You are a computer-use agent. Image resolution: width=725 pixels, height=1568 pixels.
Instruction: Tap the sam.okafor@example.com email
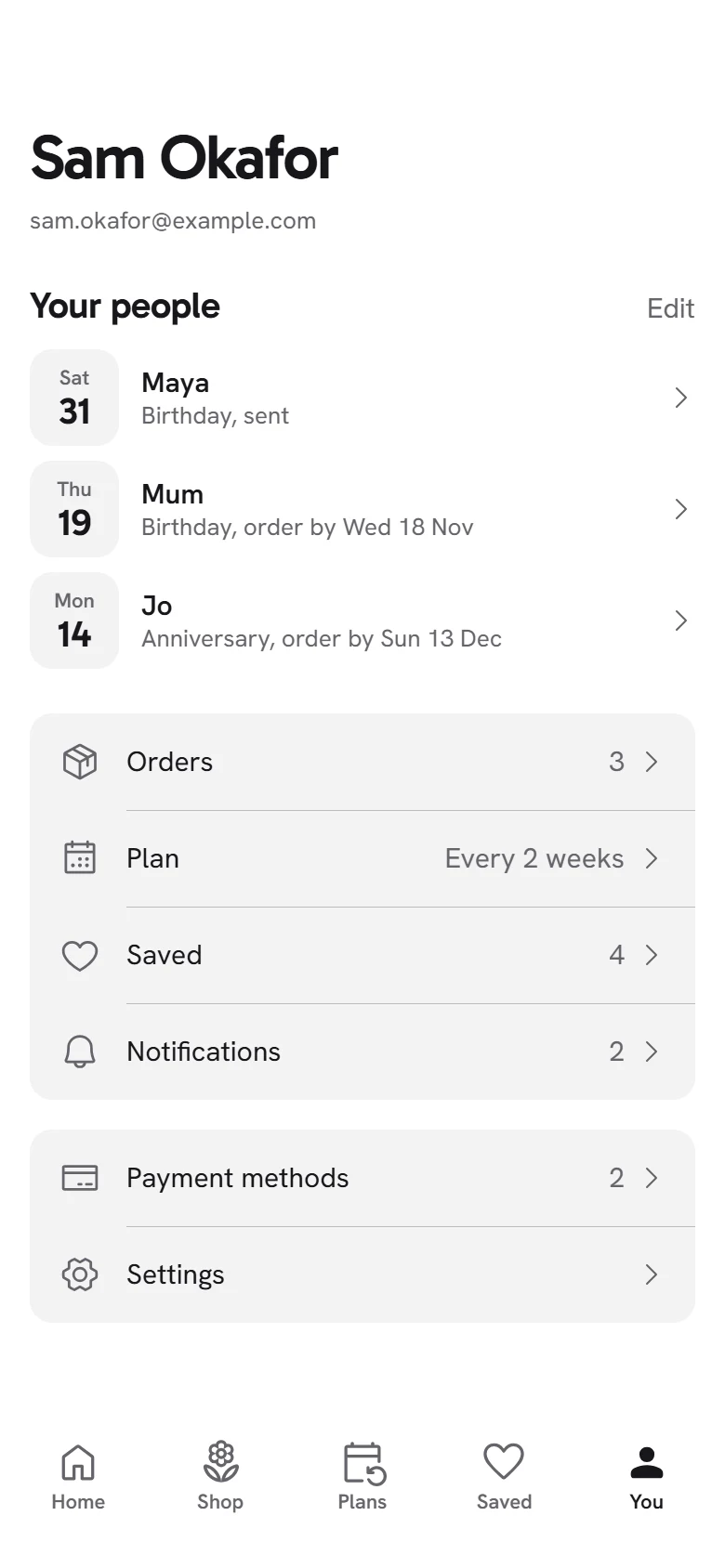pos(173,221)
